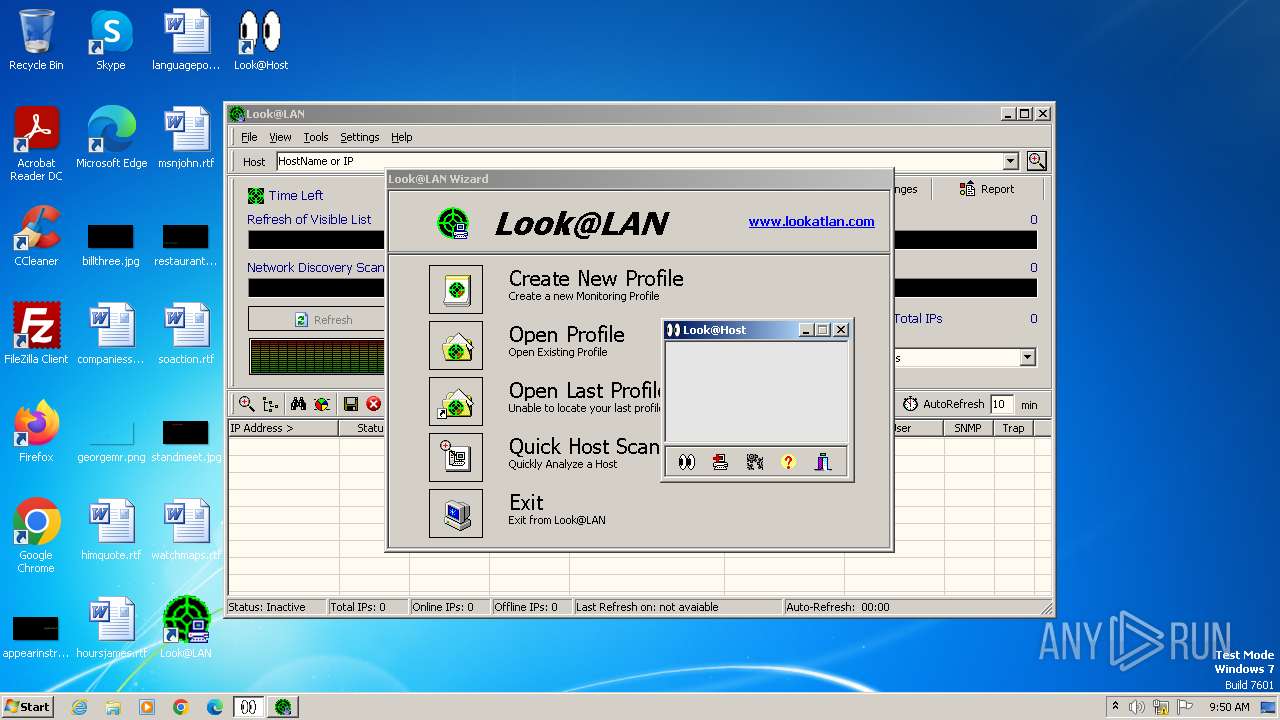Click the Open Profile icon button
This screenshot has width=1280, height=720.
(456, 345)
